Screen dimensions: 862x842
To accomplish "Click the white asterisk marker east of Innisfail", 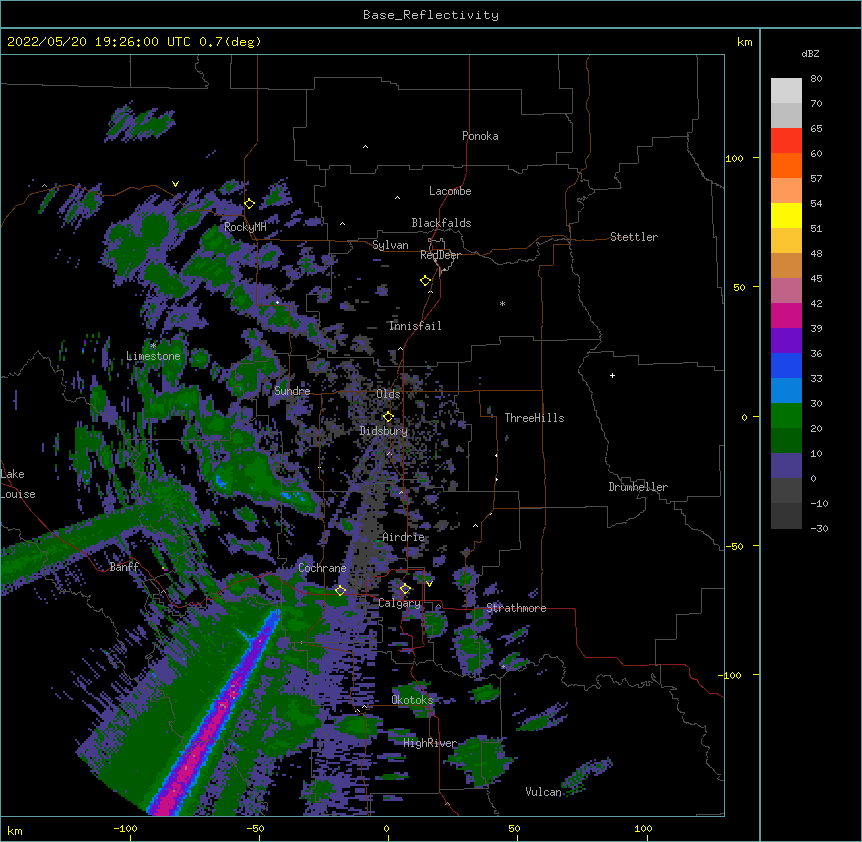I will [502, 303].
